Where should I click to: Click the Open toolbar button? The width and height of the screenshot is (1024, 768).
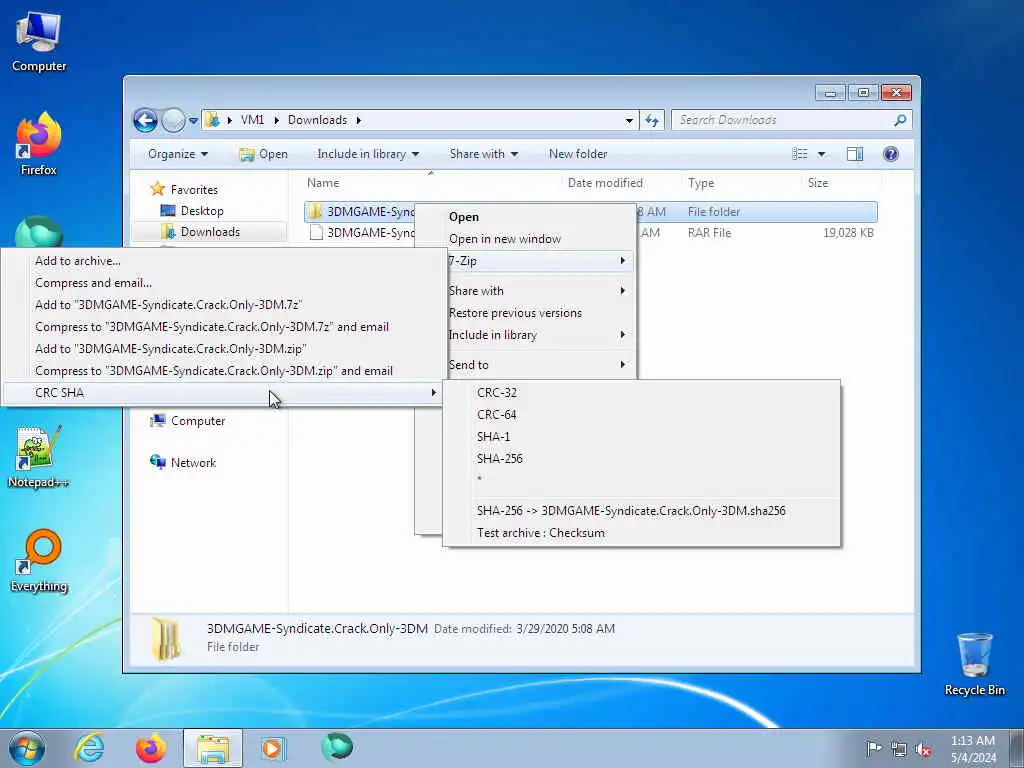tap(263, 154)
